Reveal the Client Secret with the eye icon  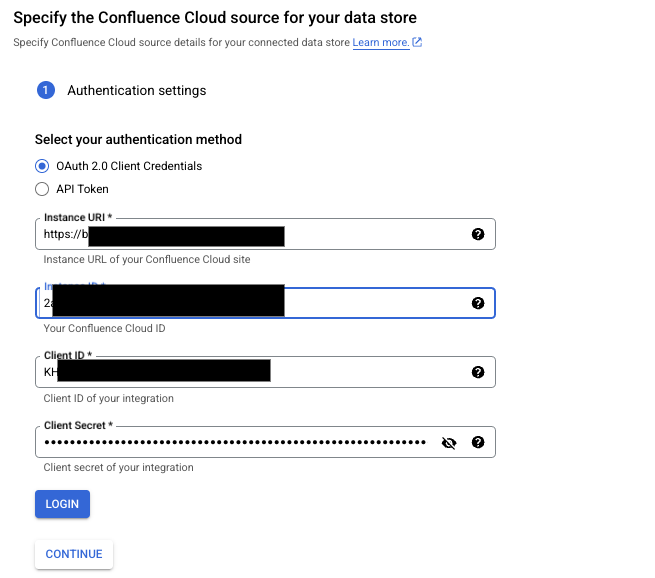(x=449, y=442)
